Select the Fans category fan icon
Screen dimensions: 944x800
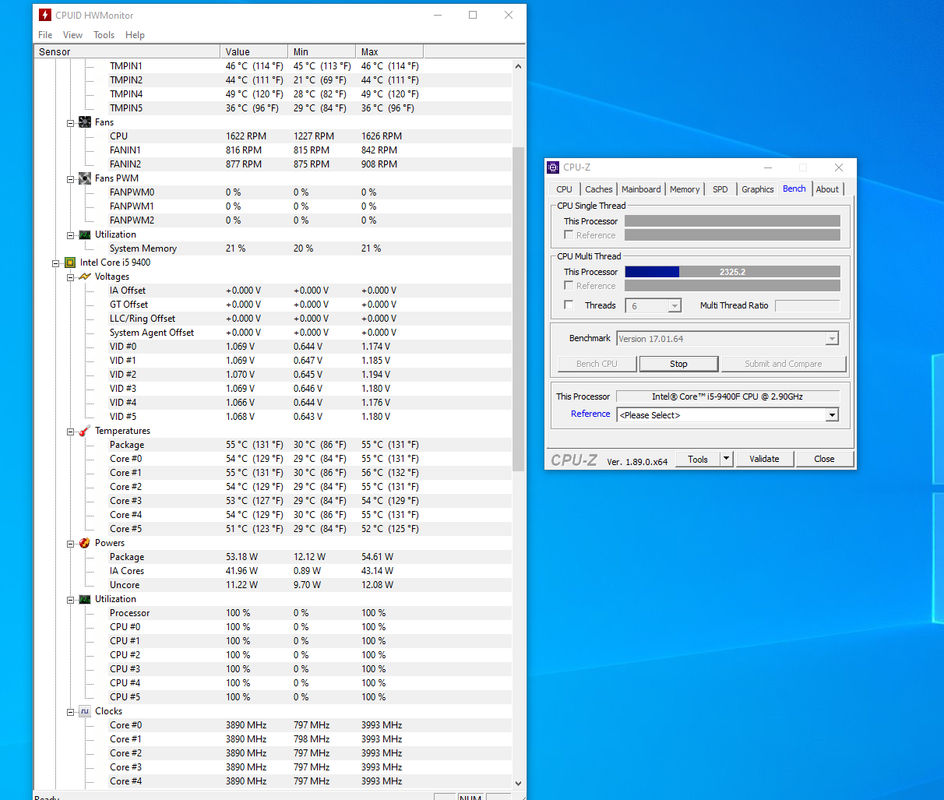tap(85, 122)
